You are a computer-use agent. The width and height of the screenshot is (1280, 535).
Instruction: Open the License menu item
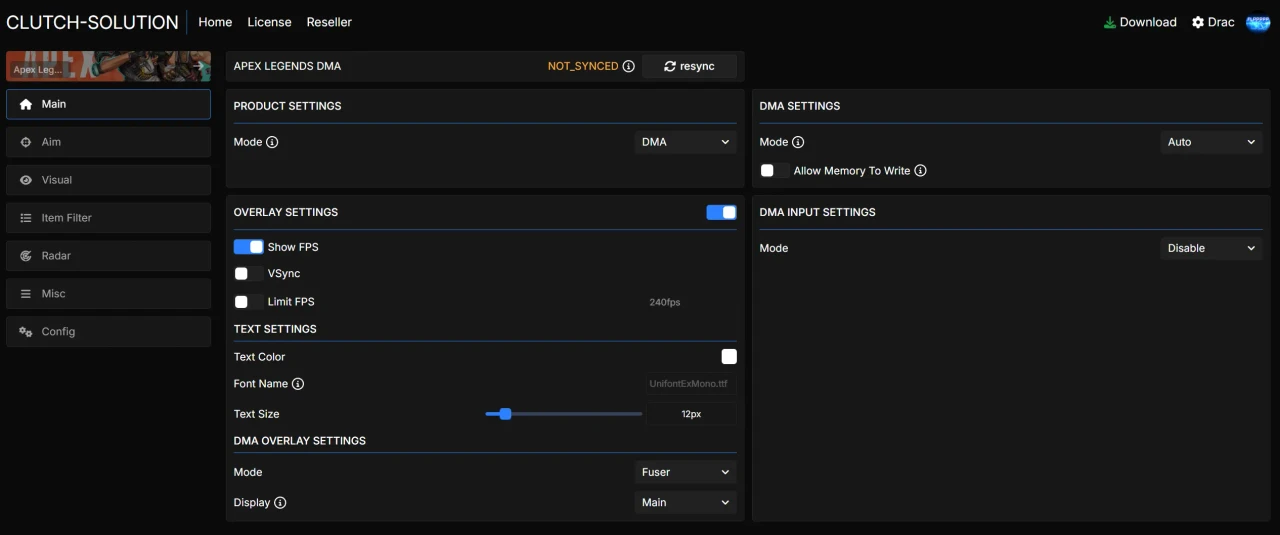pyautogui.click(x=270, y=22)
